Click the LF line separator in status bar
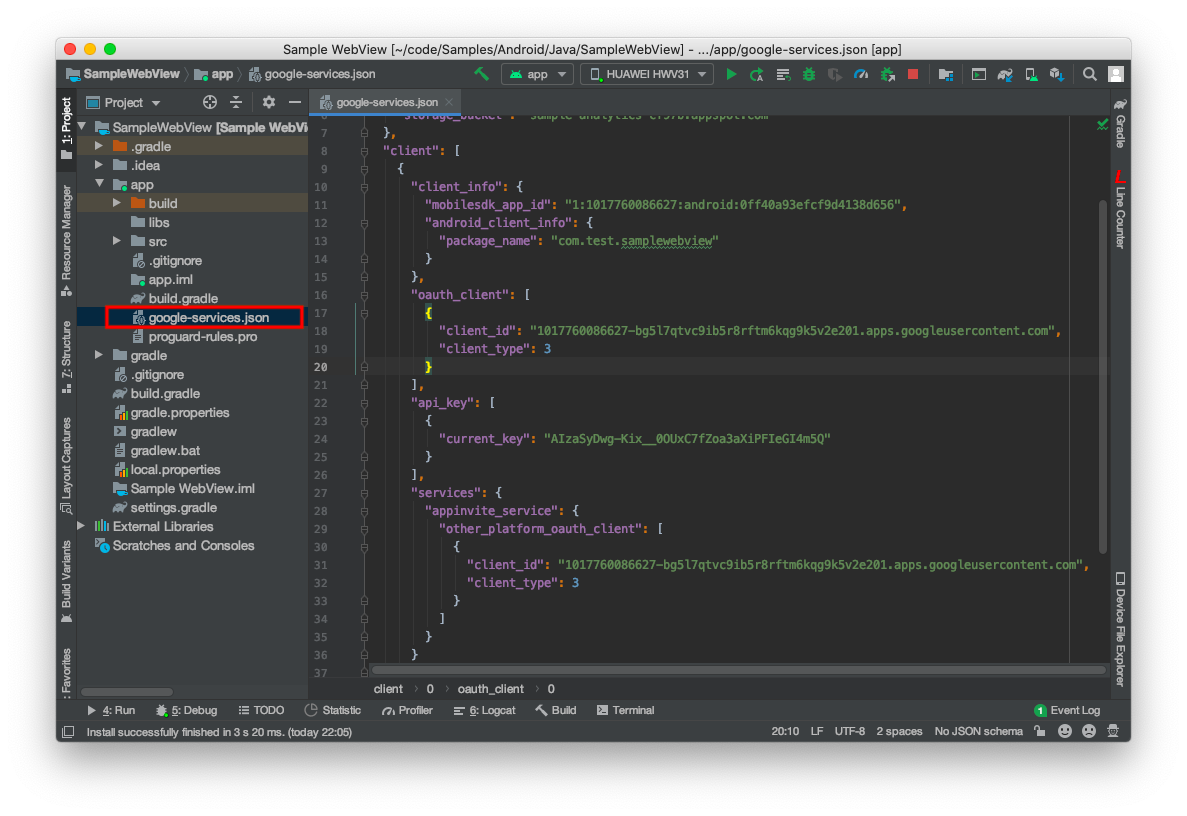 pyautogui.click(x=817, y=731)
